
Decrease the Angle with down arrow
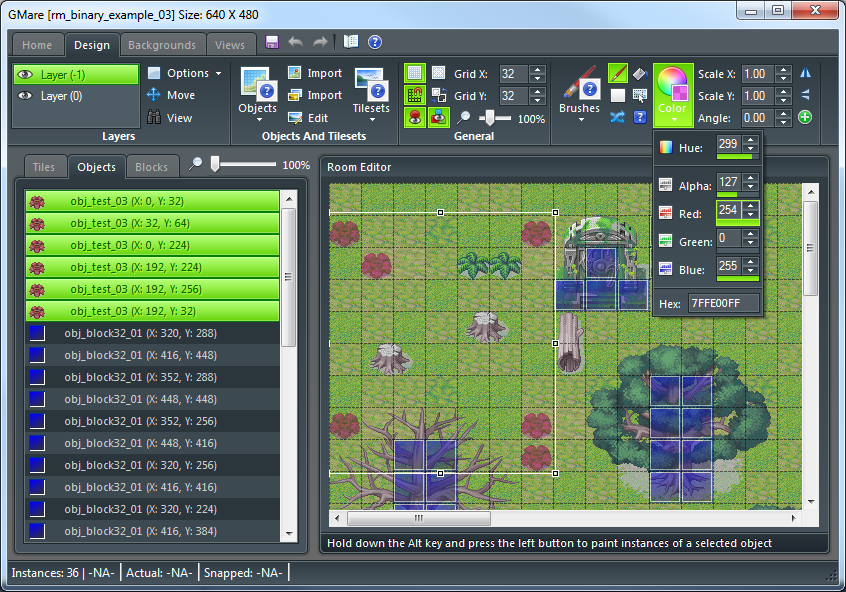click(783, 122)
